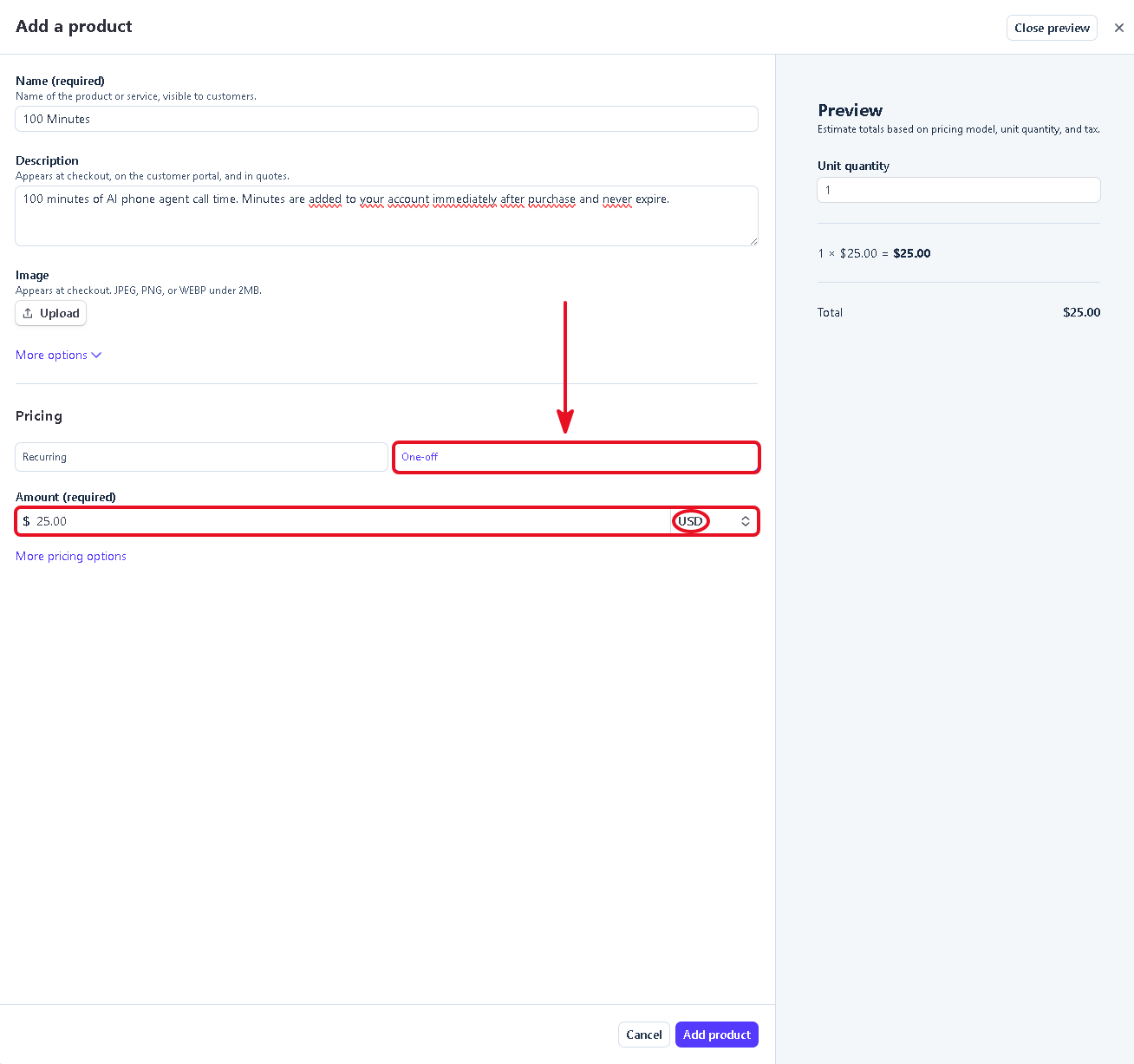Expand More options
This screenshot has height=1064, width=1134.
pyautogui.click(x=58, y=355)
